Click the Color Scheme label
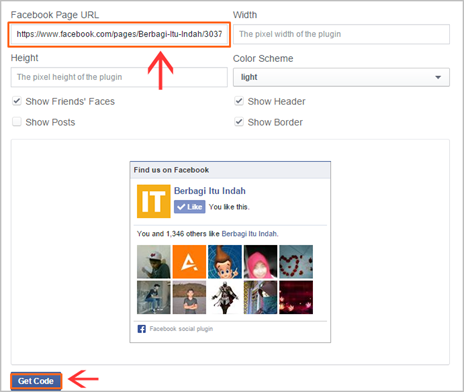The height and width of the screenshot is (392, 464). [x=263, y=58]
